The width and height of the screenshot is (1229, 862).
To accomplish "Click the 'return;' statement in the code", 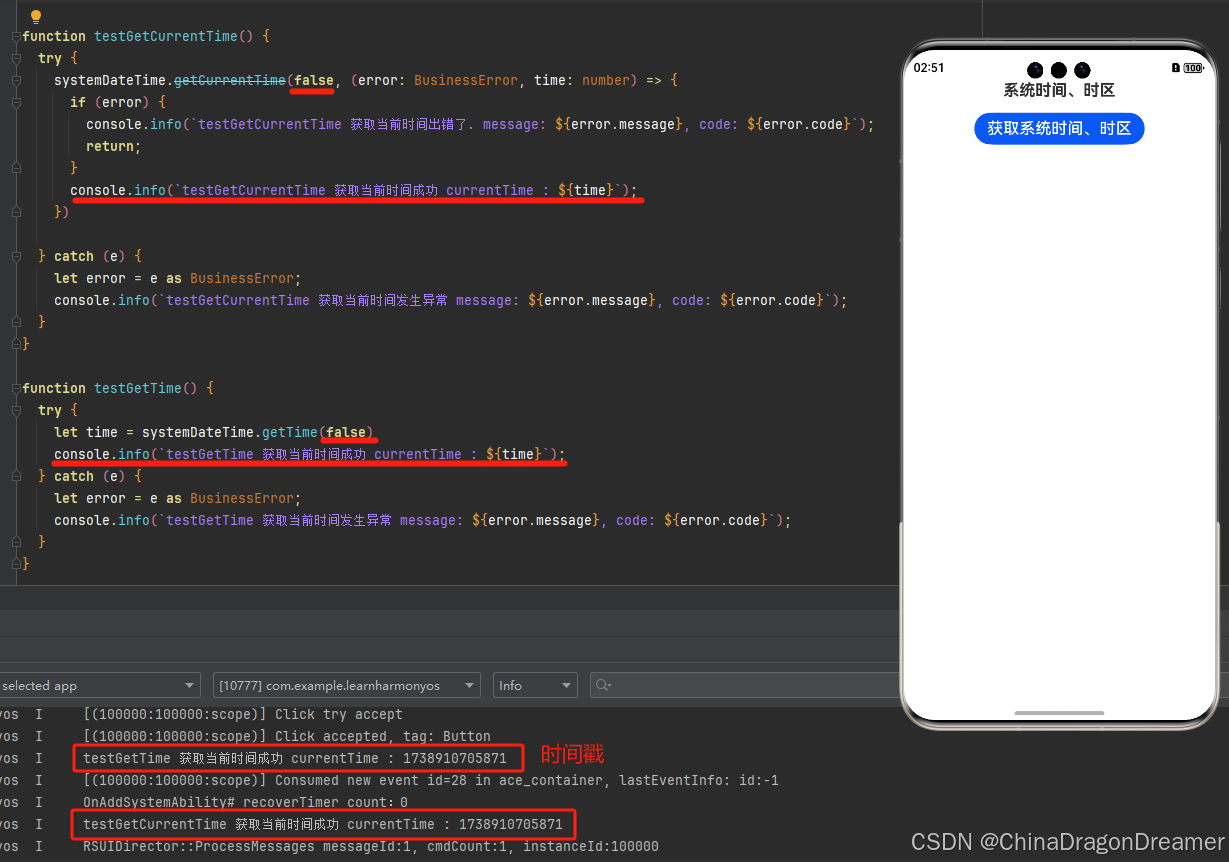I will 114,146.
